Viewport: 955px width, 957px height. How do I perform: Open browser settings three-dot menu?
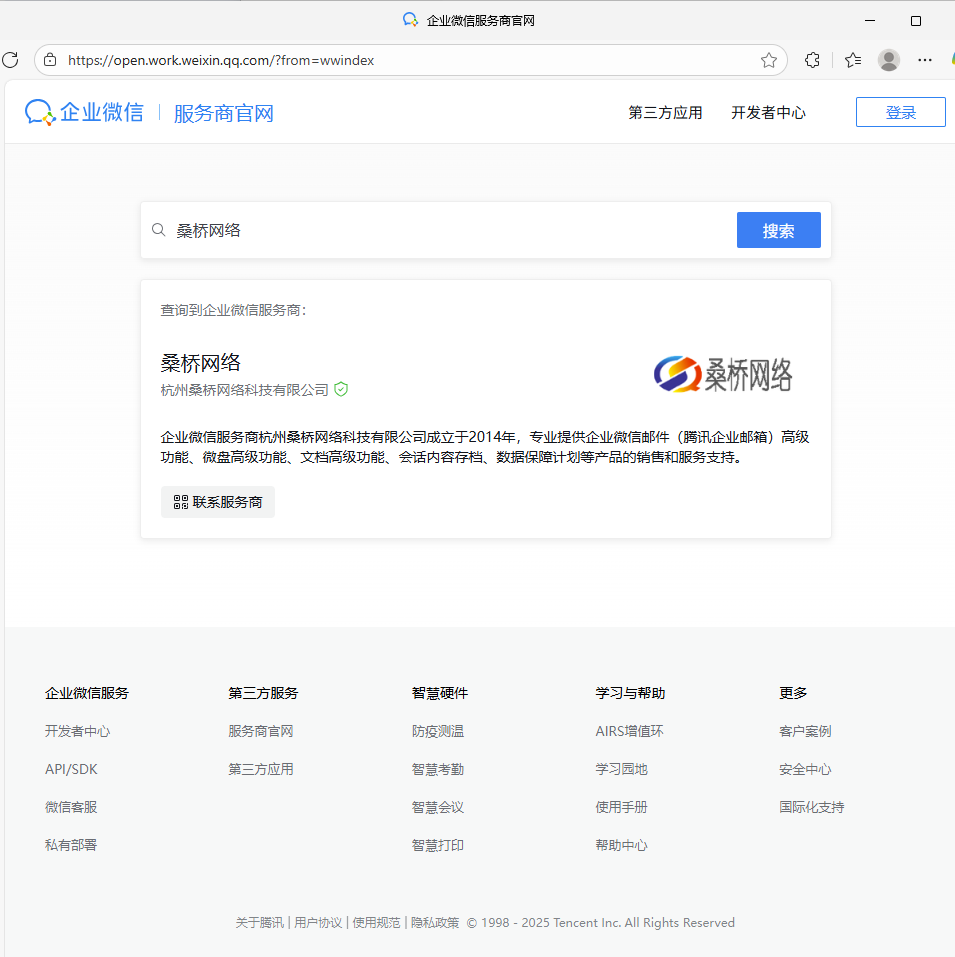[925, 60]
